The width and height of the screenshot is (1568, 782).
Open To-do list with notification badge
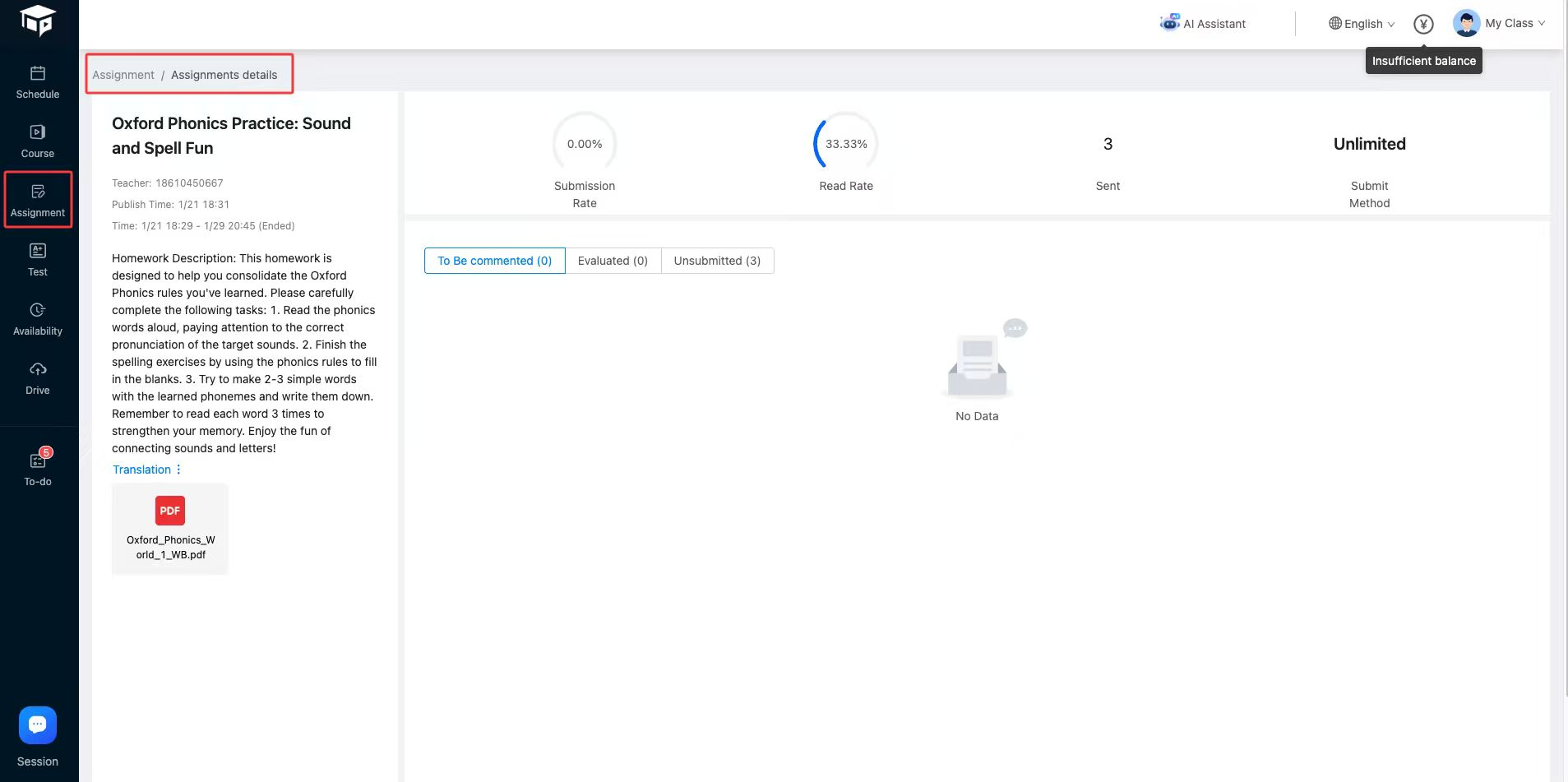point(38,469)
